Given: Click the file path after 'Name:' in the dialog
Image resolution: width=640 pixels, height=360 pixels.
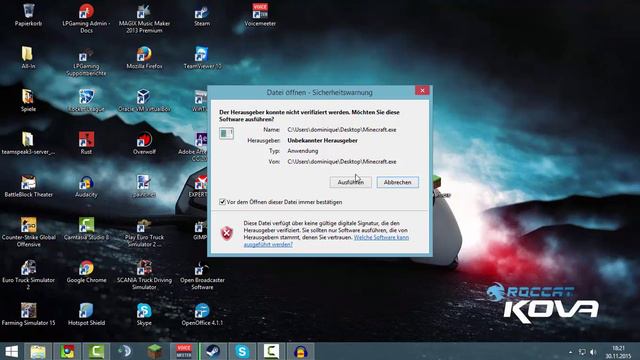Looking at the screenshot, I should (x=342, y=130).
